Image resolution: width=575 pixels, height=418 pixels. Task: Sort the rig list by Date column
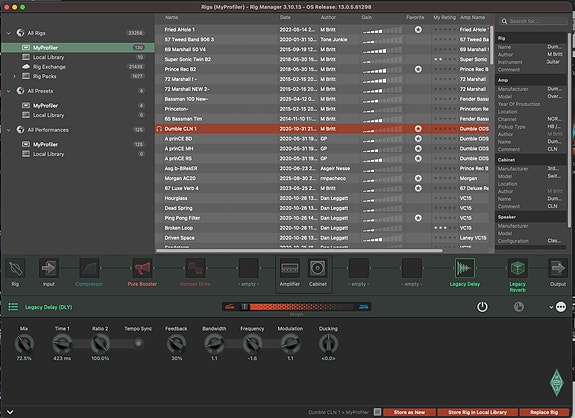pyautogui.click(x=285, y=17)
